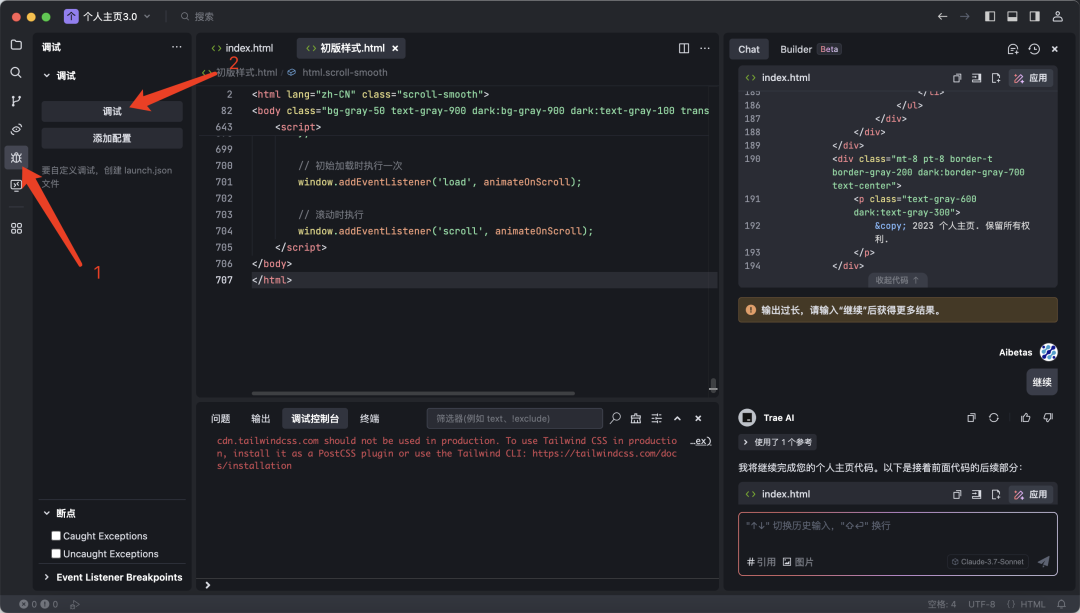This screenshot has height=613, width=1080.
Task: Click the 继续 message bubble
Action: point(1041,382)
